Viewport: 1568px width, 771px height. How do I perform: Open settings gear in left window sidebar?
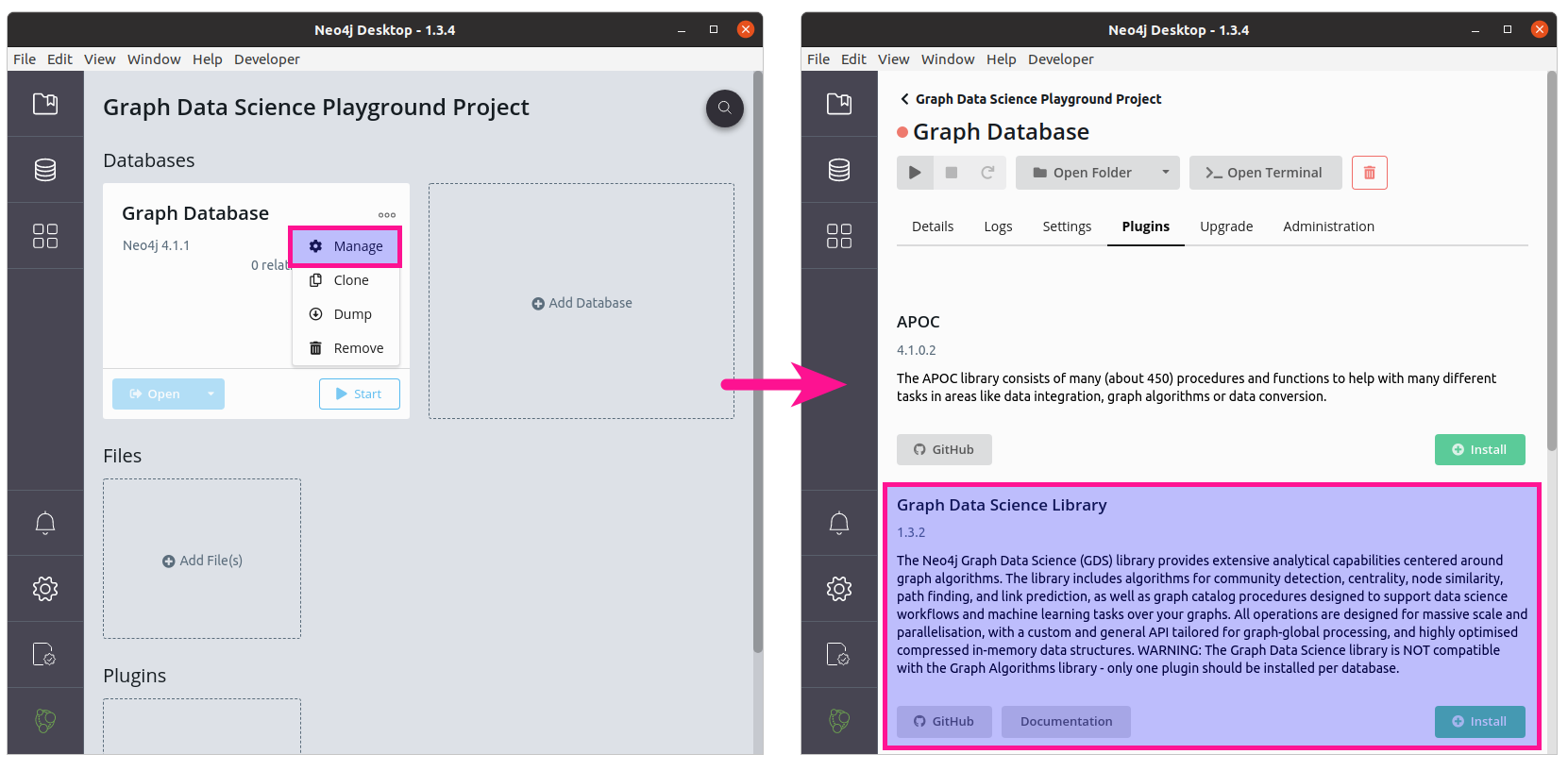tap(45, 589)
